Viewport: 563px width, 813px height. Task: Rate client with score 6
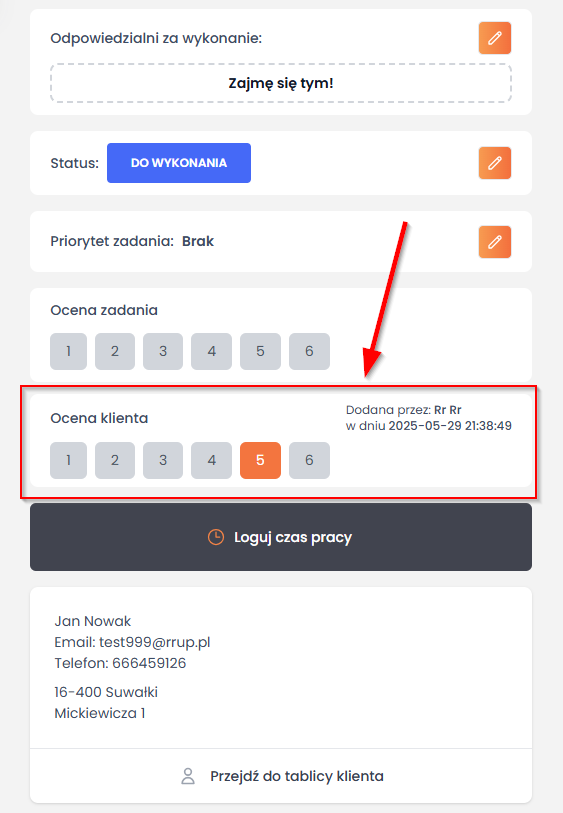309,460
